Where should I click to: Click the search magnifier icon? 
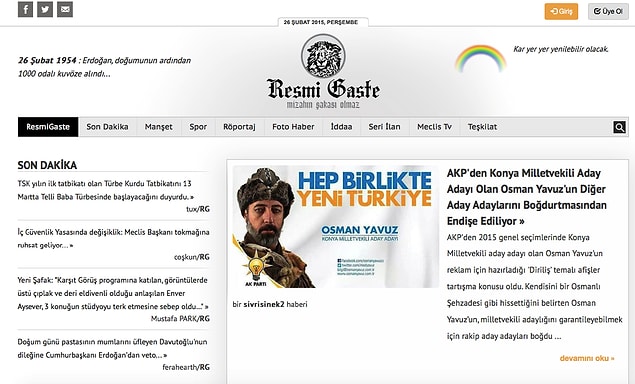pyautogui.click(x=619, y=127)
